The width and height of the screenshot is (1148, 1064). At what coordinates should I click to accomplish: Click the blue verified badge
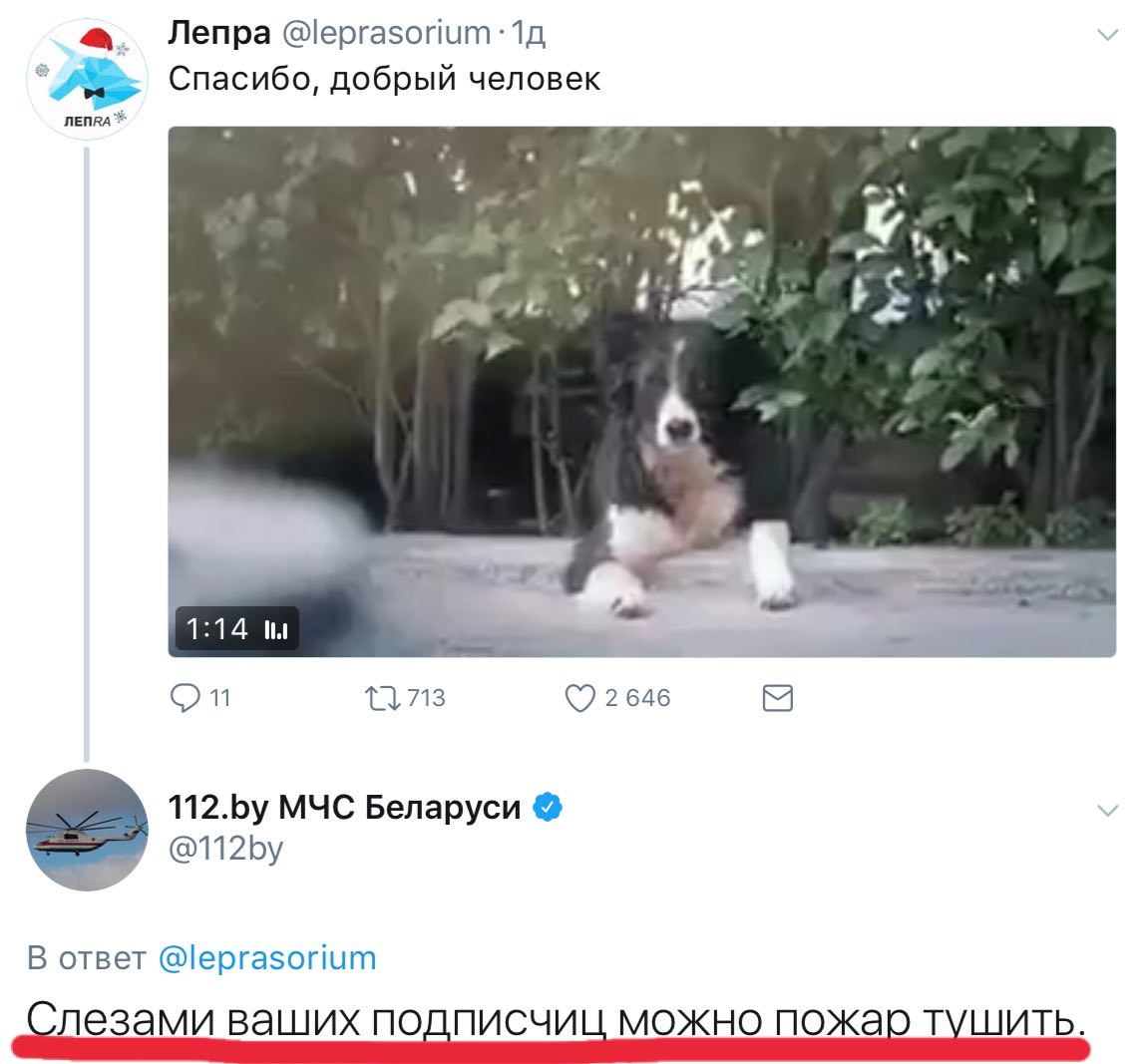pyautogui.click(x=548, y=807)
